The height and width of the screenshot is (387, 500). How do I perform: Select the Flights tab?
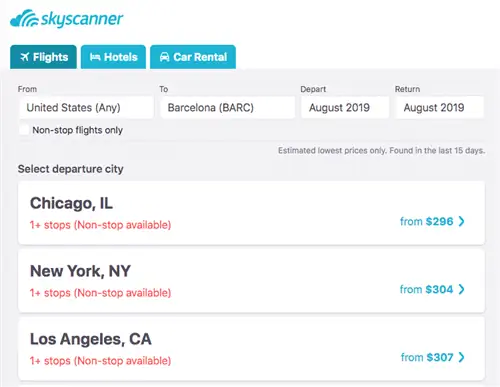point(43,57)
